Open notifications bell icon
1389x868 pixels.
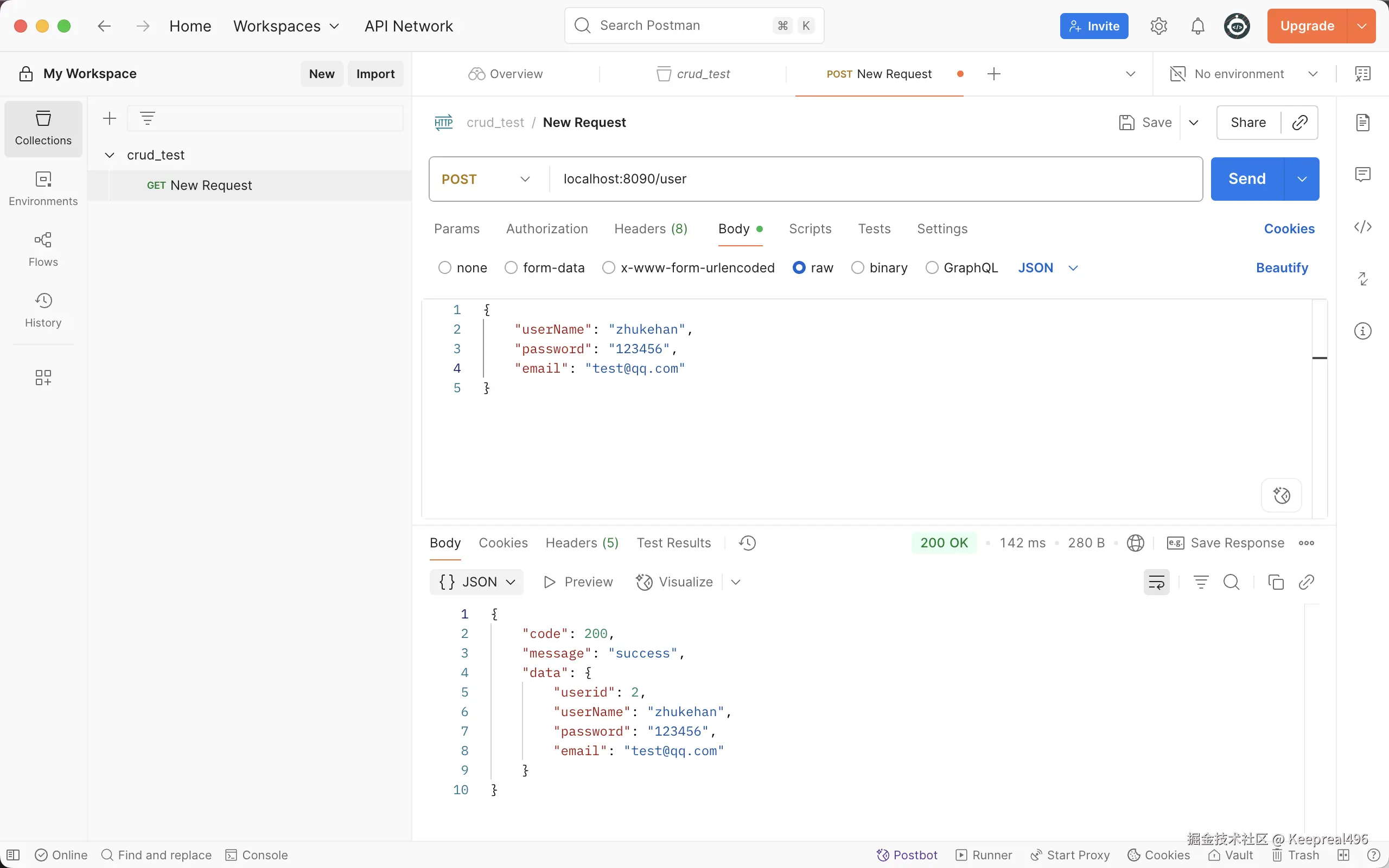click(1197, 26)
